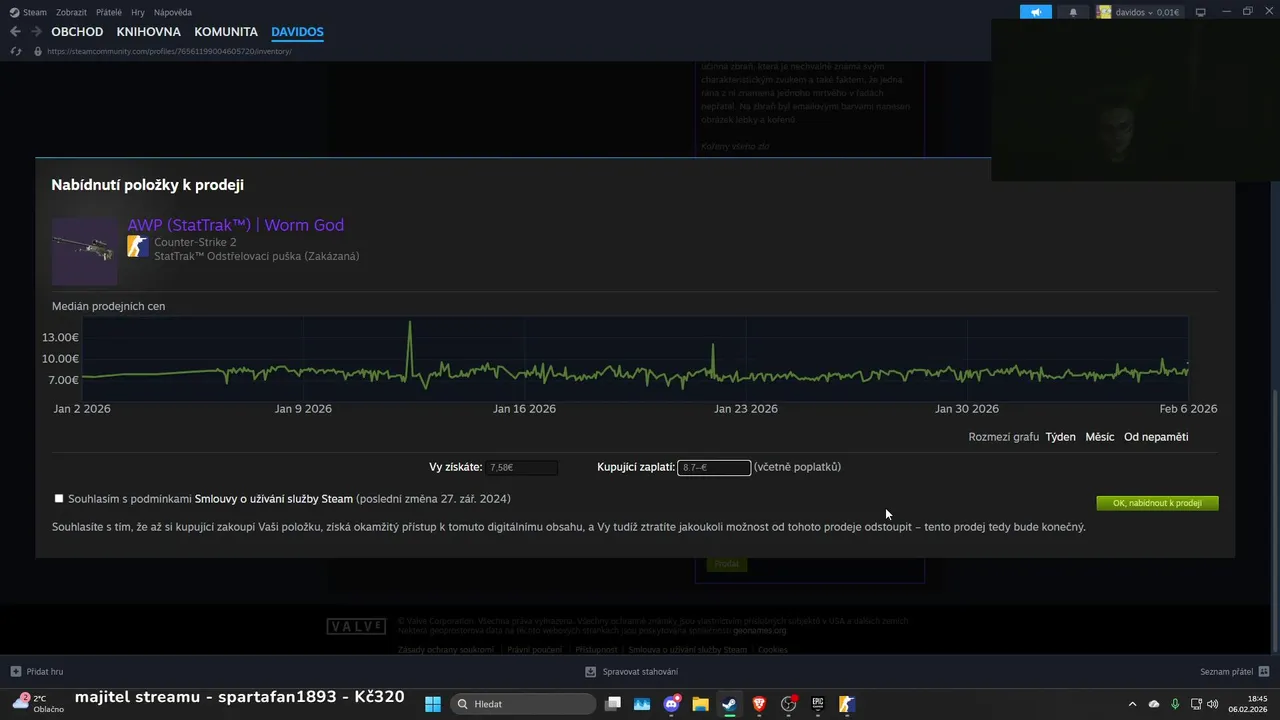The width and height of the screenshot is (1280, 720).
Task: Set graph range to Od nepaměti
Action: pyautogui.click(x=1156, y=437)
